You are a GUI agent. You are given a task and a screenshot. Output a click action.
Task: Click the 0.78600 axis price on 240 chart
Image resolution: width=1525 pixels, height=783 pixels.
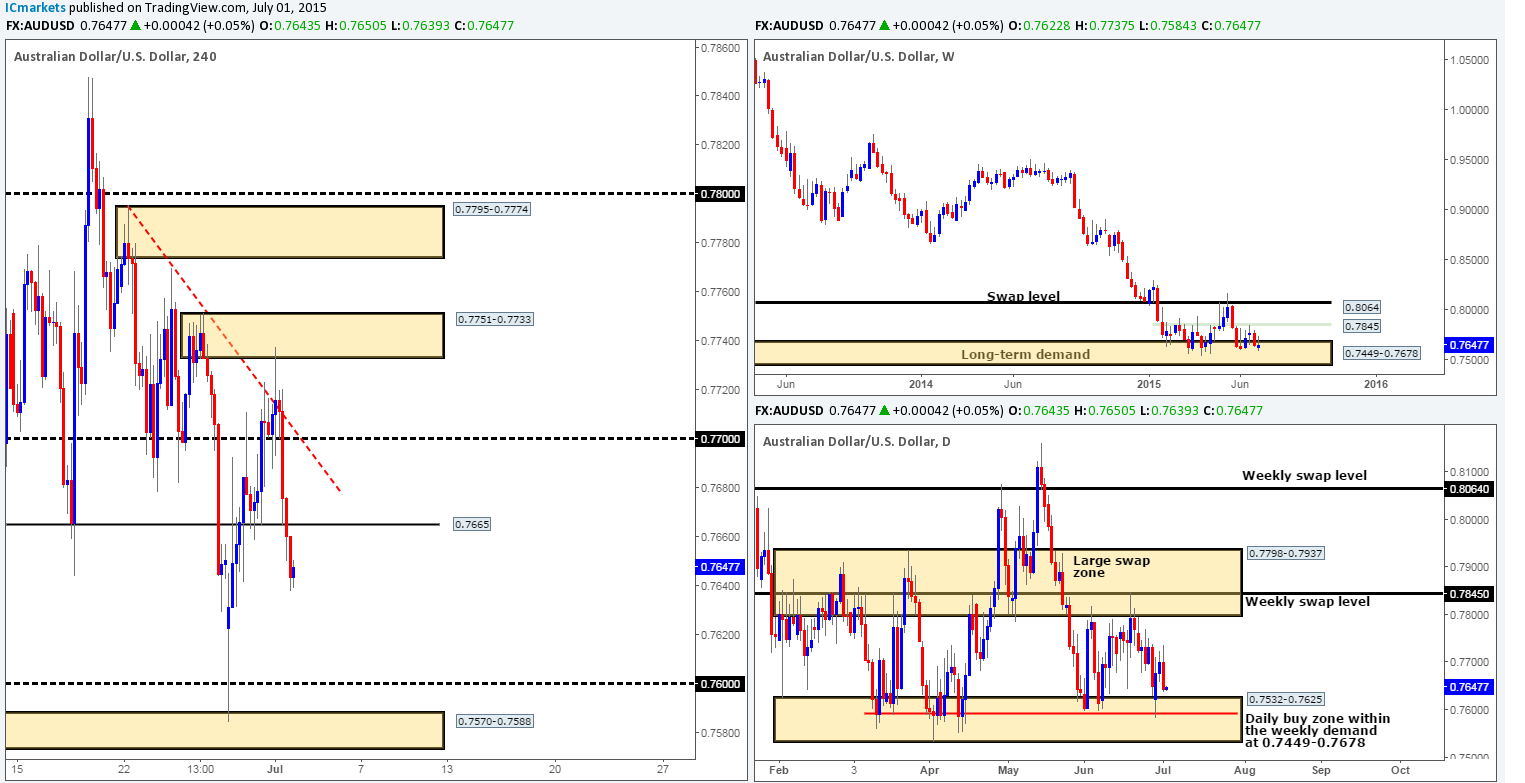pos(718,48)
